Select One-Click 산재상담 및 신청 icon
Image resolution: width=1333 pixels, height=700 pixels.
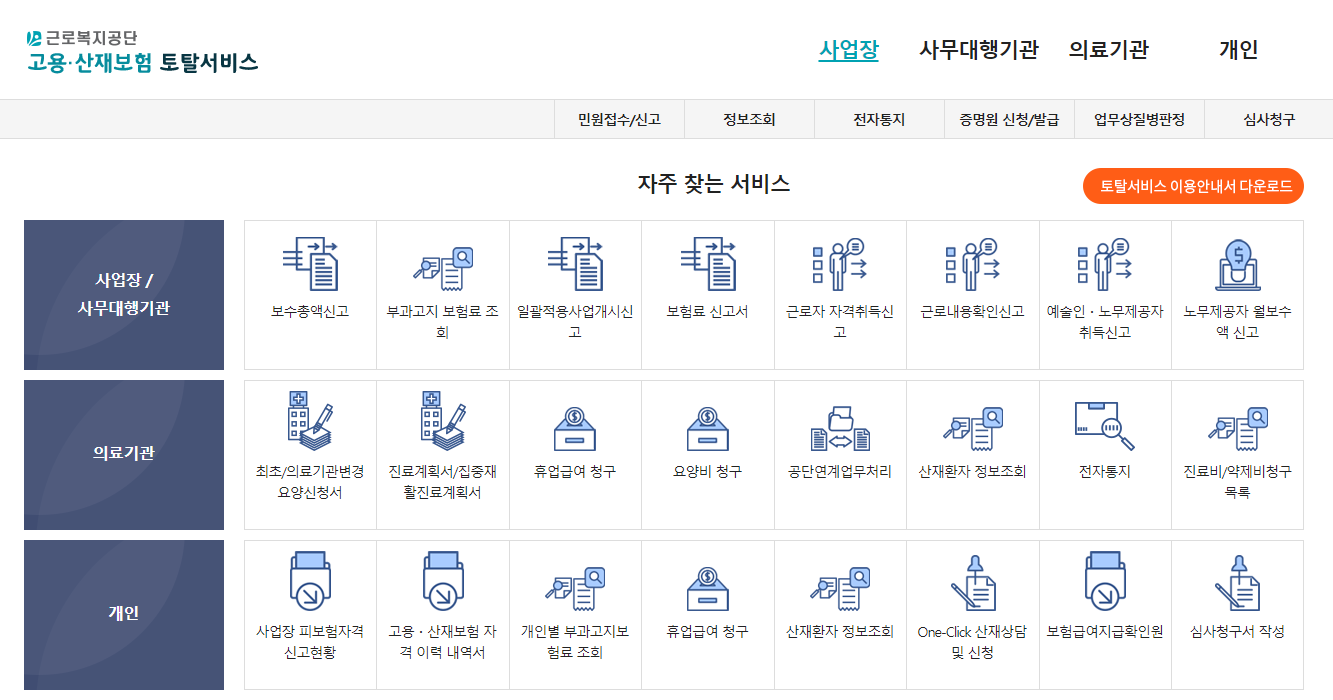(x=973, y=583)
